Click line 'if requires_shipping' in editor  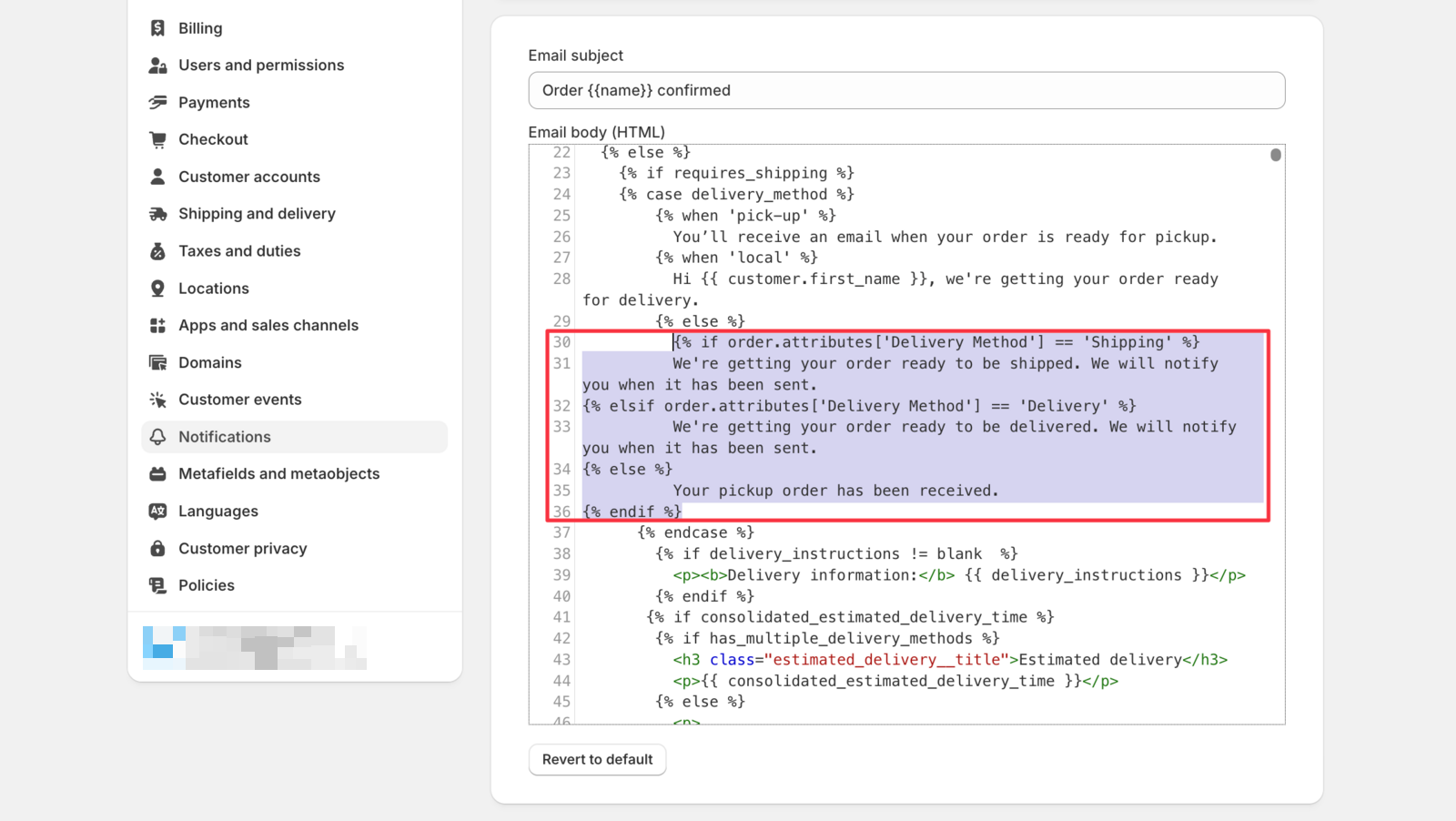point(737,173)
